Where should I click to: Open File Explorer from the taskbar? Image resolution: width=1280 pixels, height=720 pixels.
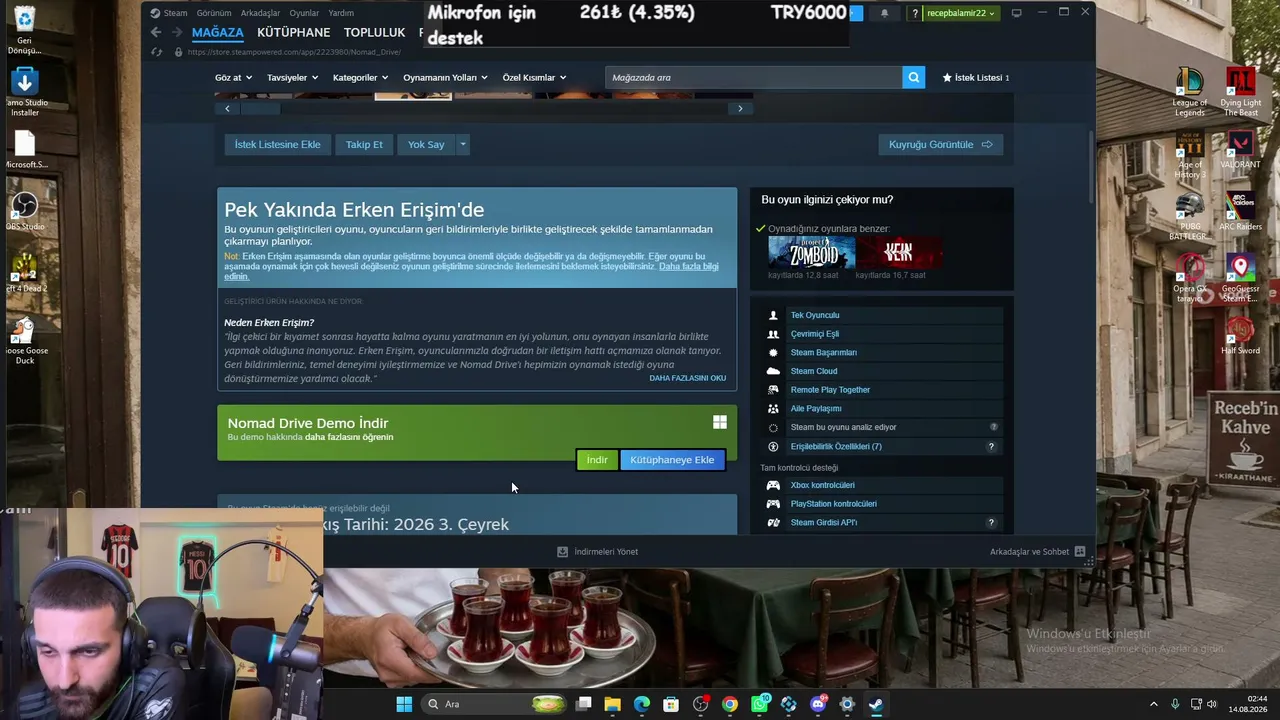pos(613,704)
